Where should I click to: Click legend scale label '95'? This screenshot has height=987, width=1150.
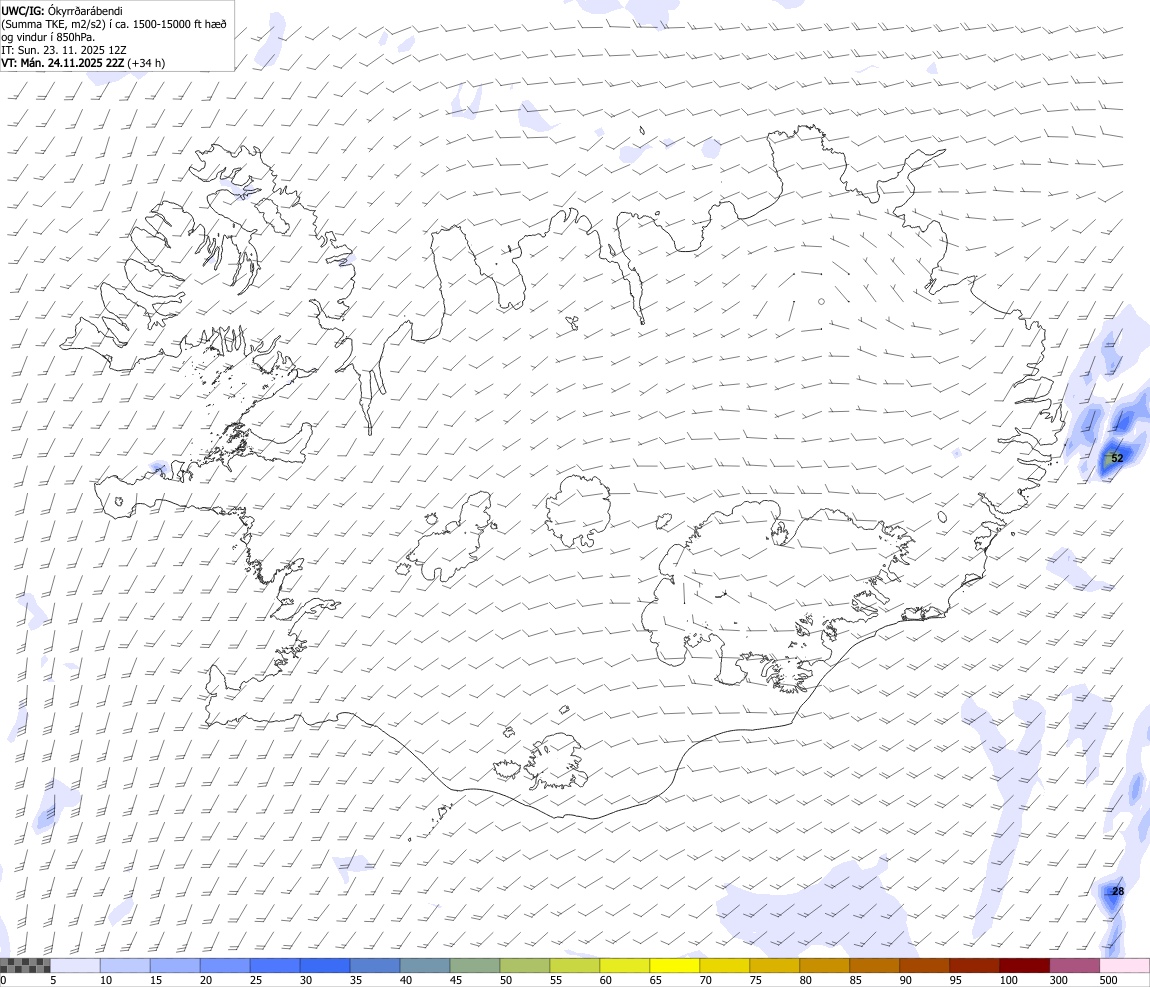pos(955,980)
